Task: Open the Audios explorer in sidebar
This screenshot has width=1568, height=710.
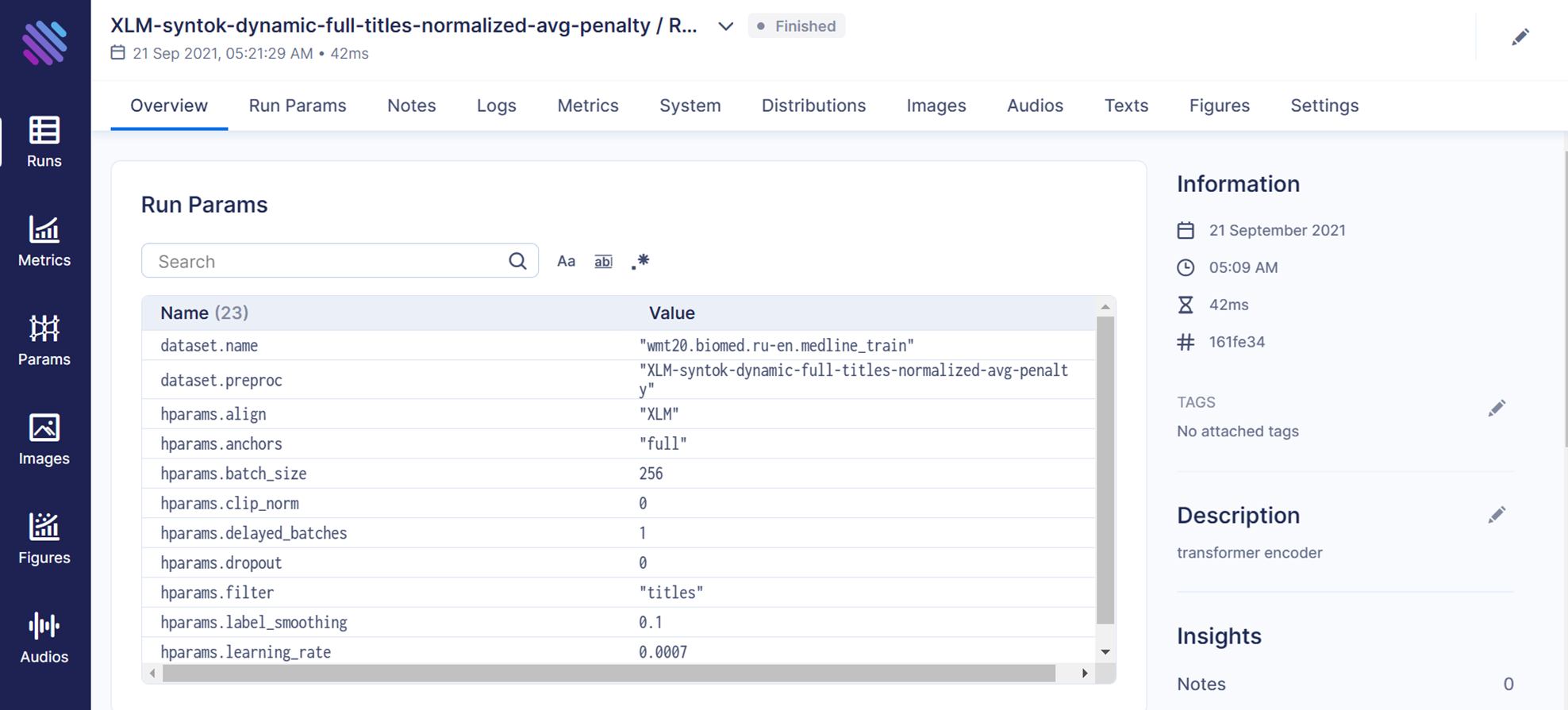Action: pyautogui.click(x=44, y=638)
